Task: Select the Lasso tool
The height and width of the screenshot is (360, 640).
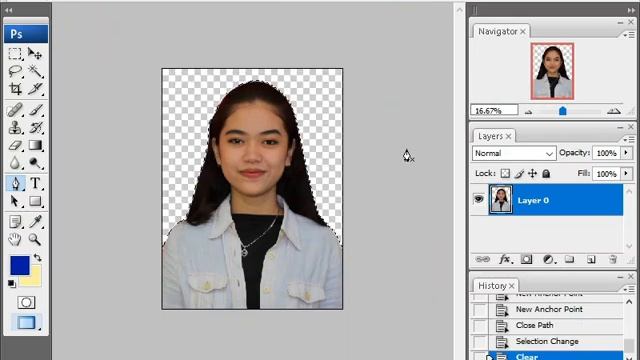Action: (15, 71)
